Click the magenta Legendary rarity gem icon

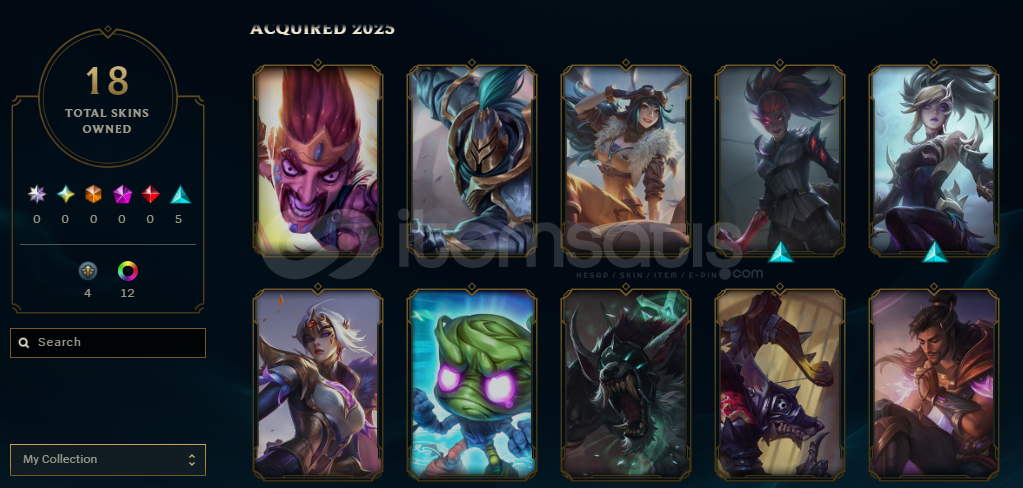122,194
